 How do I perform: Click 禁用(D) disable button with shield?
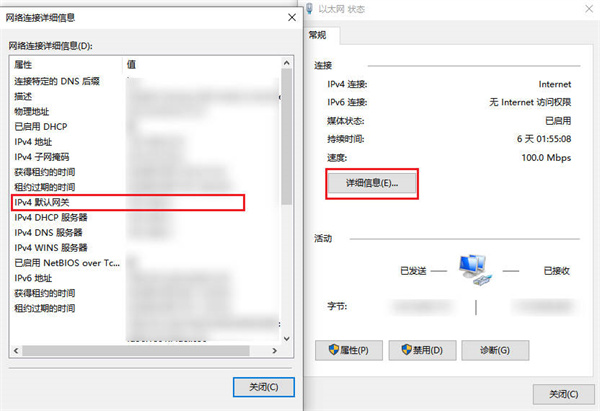coord(422,350)
